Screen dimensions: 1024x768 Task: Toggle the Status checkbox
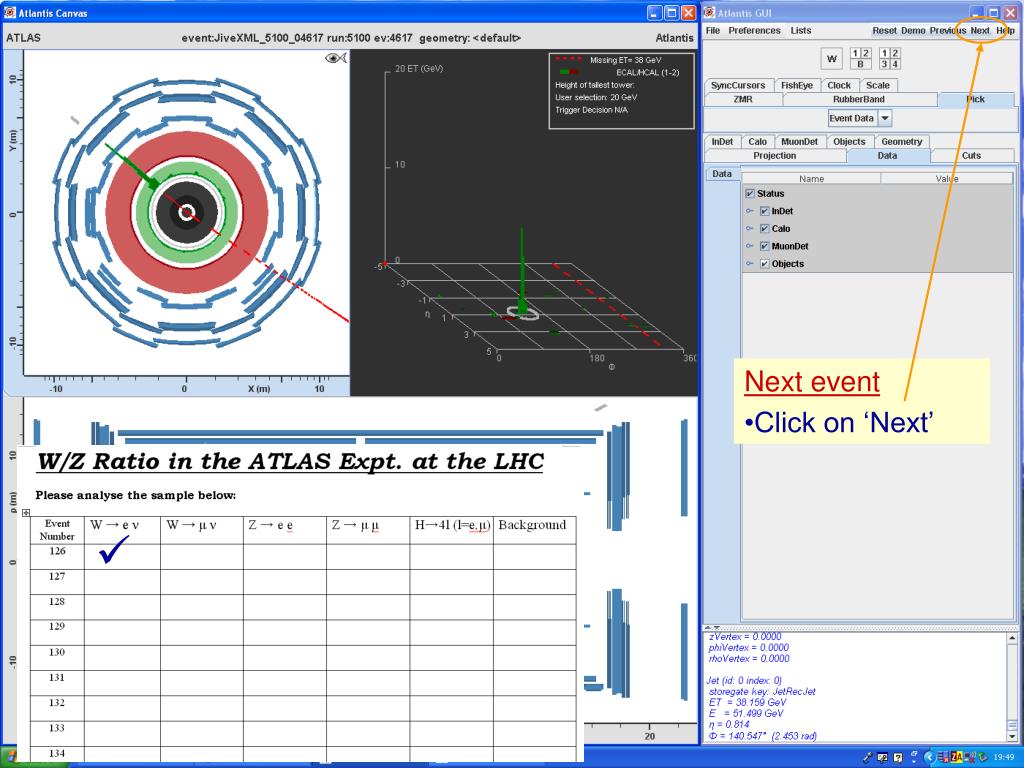click(750, 193)
